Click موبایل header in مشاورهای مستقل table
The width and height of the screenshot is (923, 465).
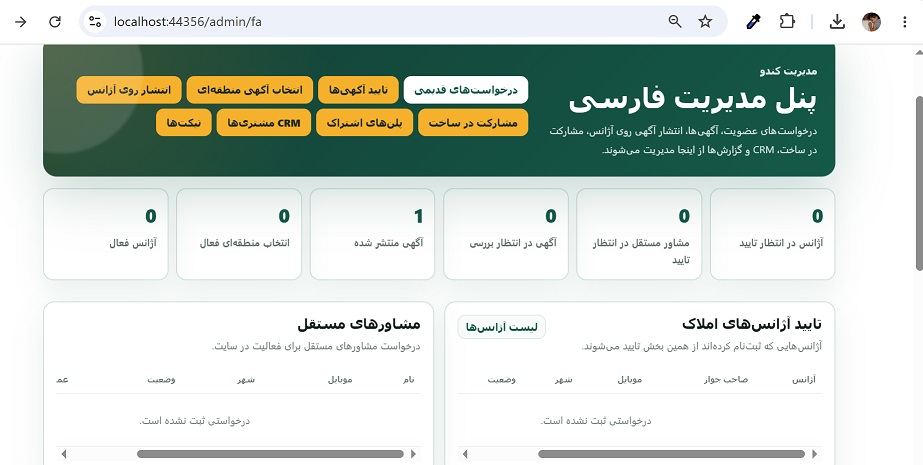[x=340, y=380]
